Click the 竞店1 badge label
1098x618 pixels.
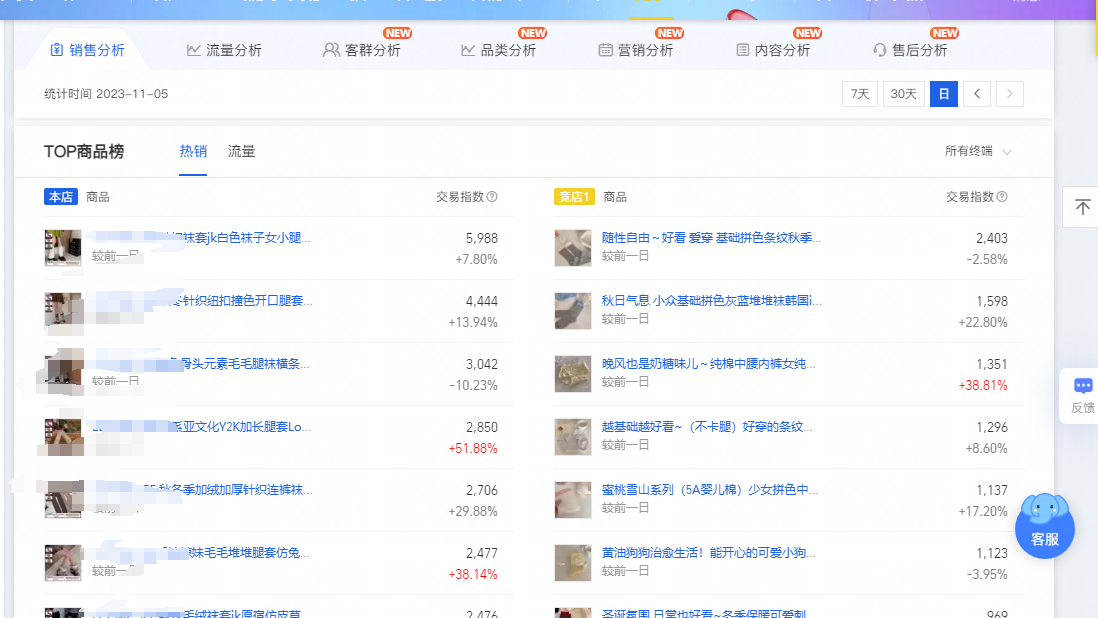click(574, 197)
